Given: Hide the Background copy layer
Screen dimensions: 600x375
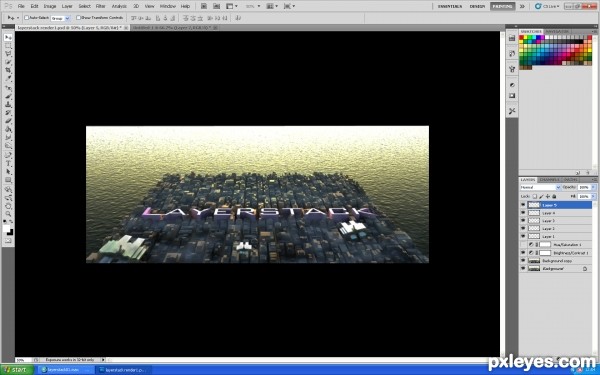Looking at the screenshot, I should [523, 261].
